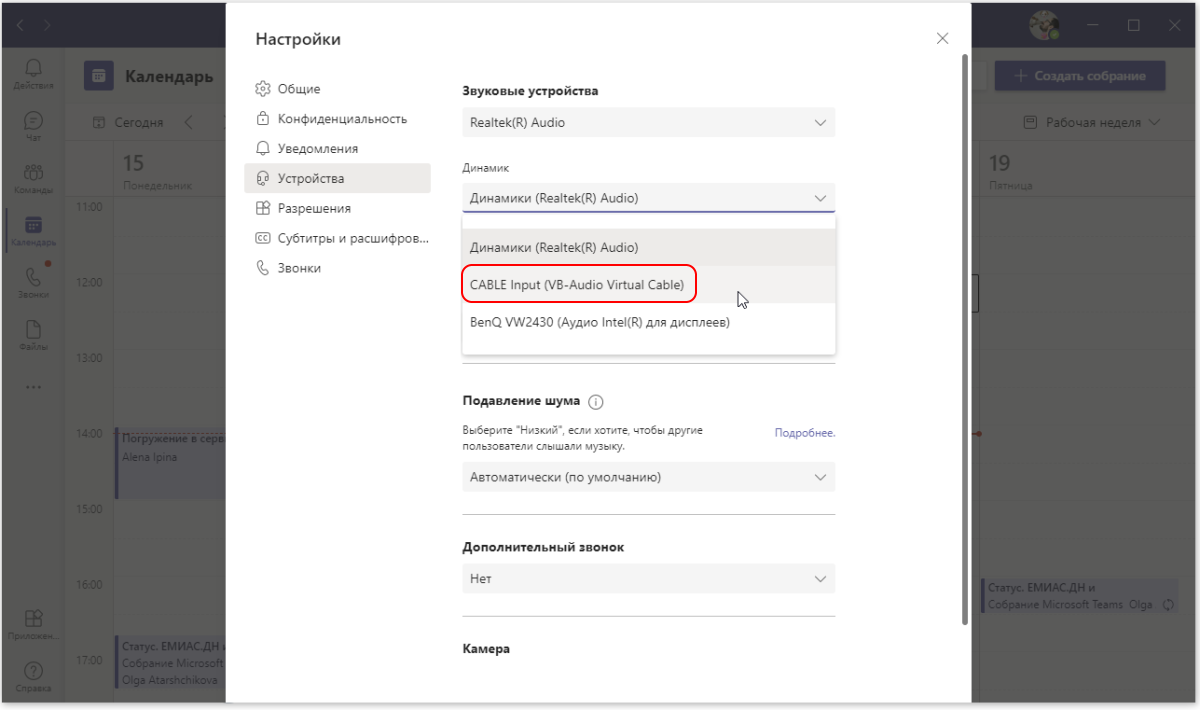Collapse the speaker (Динамик) dropdown
This screenshot has width=1200, height=710.
click(648, 198)
